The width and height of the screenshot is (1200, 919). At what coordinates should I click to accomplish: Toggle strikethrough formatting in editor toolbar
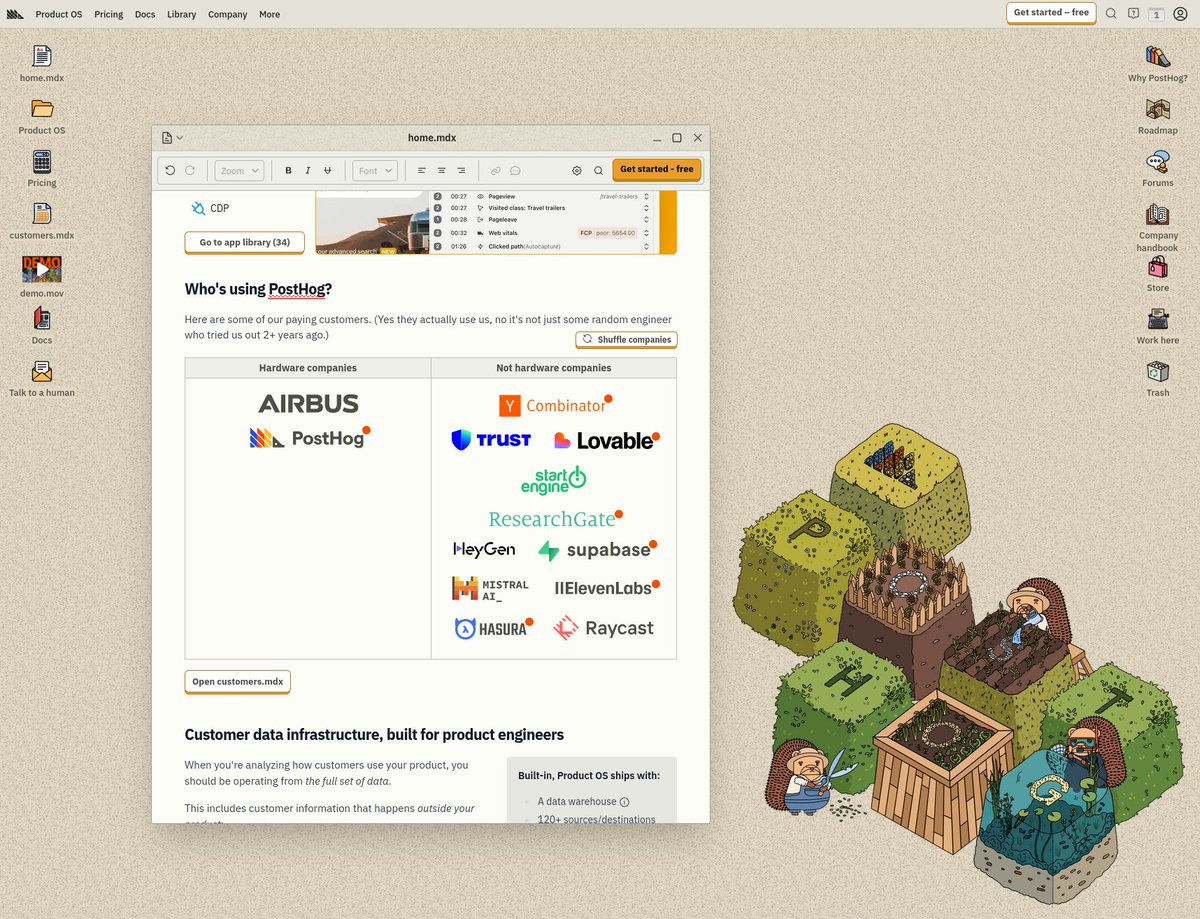point(327,171)
